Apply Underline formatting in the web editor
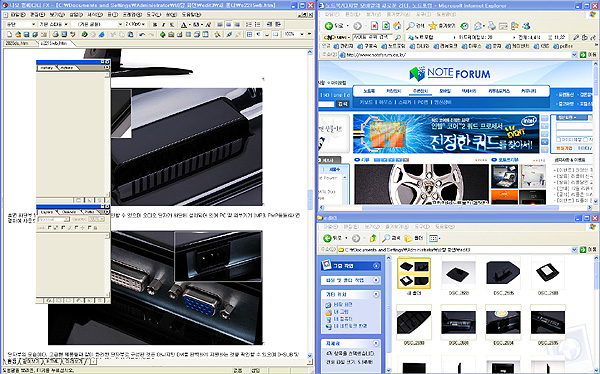The width and height of the screenshot is (600, 374). coord(172,24)
